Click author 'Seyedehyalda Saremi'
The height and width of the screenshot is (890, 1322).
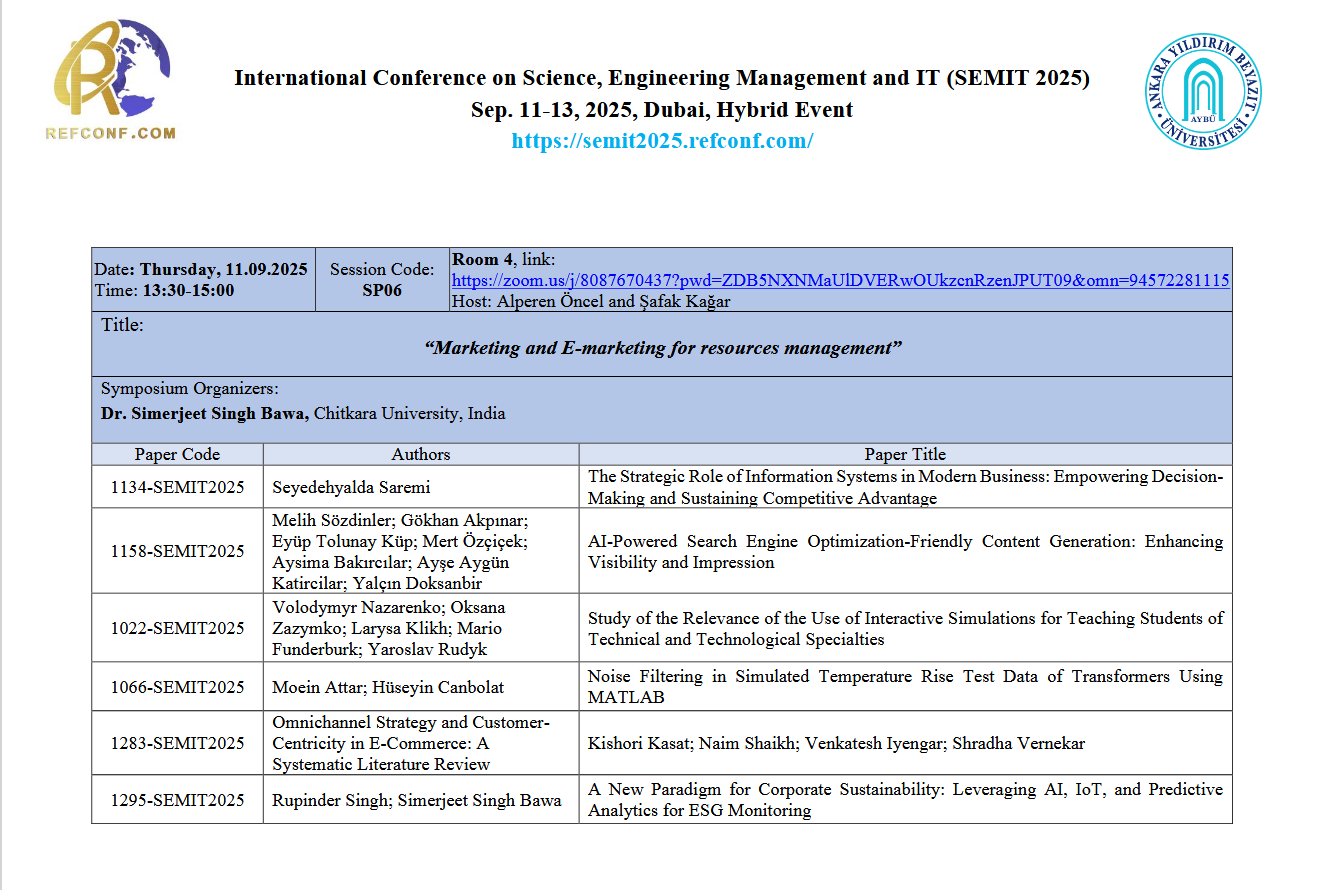350,487
